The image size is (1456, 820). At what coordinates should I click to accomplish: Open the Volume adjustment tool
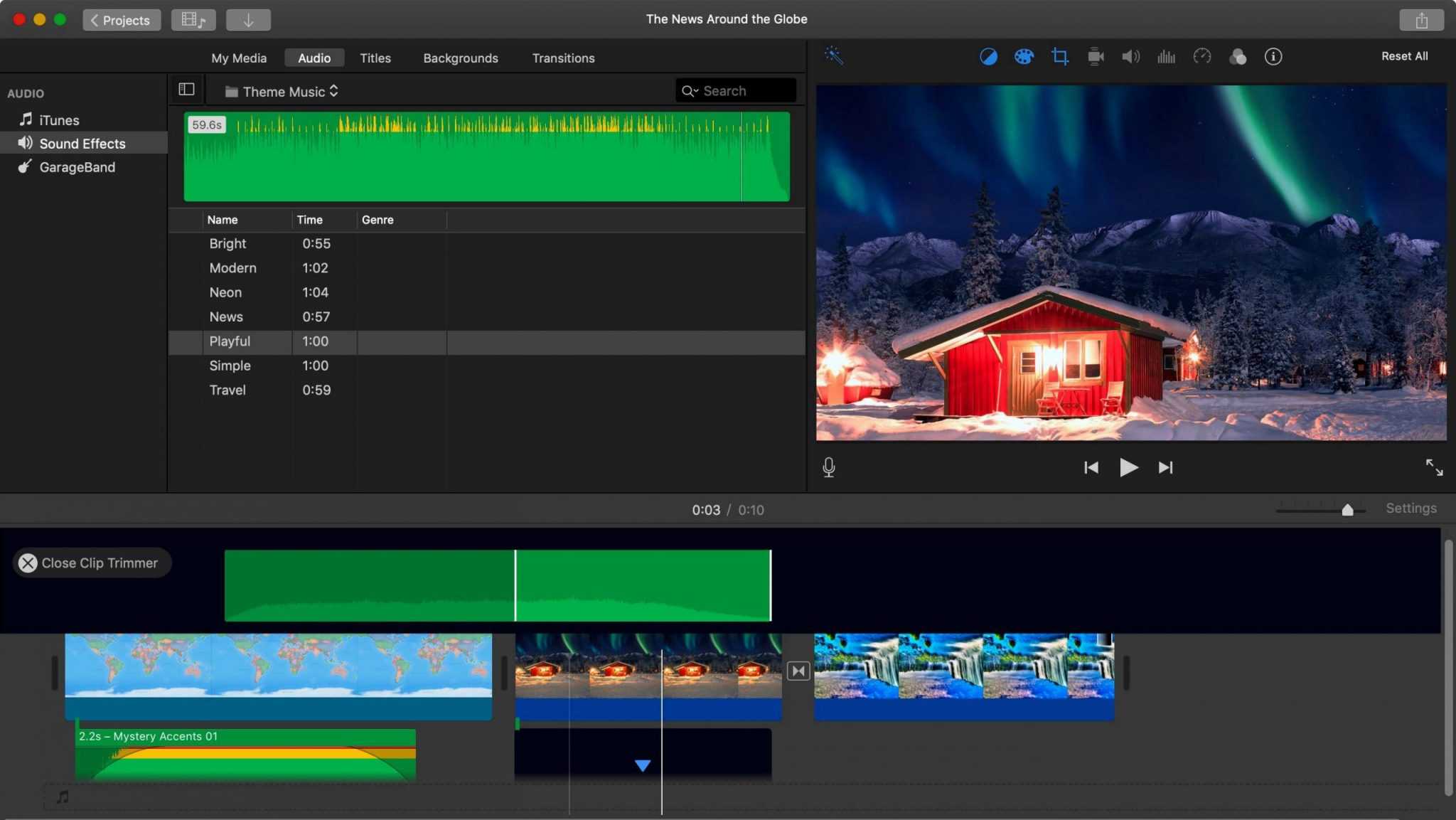(x=1130, y=56)
